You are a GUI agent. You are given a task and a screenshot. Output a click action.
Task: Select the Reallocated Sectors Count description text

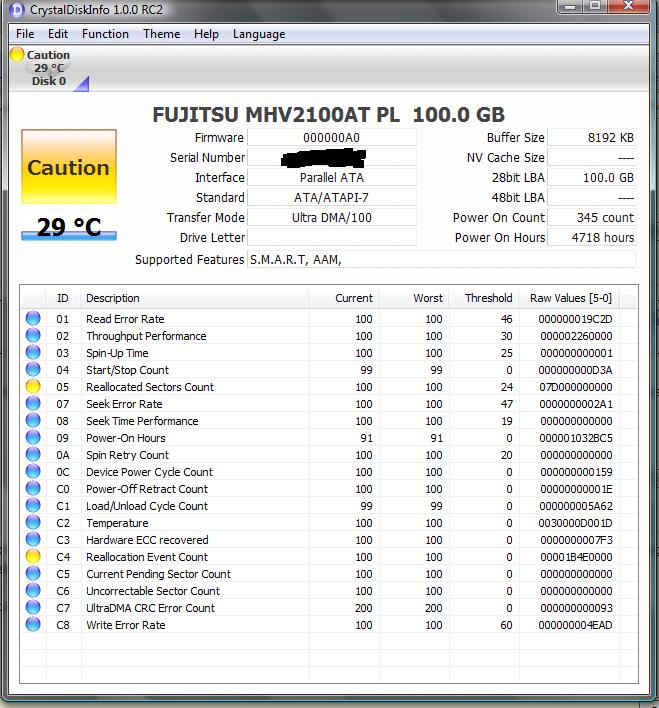pyautogui.click(x=150, y=387)
